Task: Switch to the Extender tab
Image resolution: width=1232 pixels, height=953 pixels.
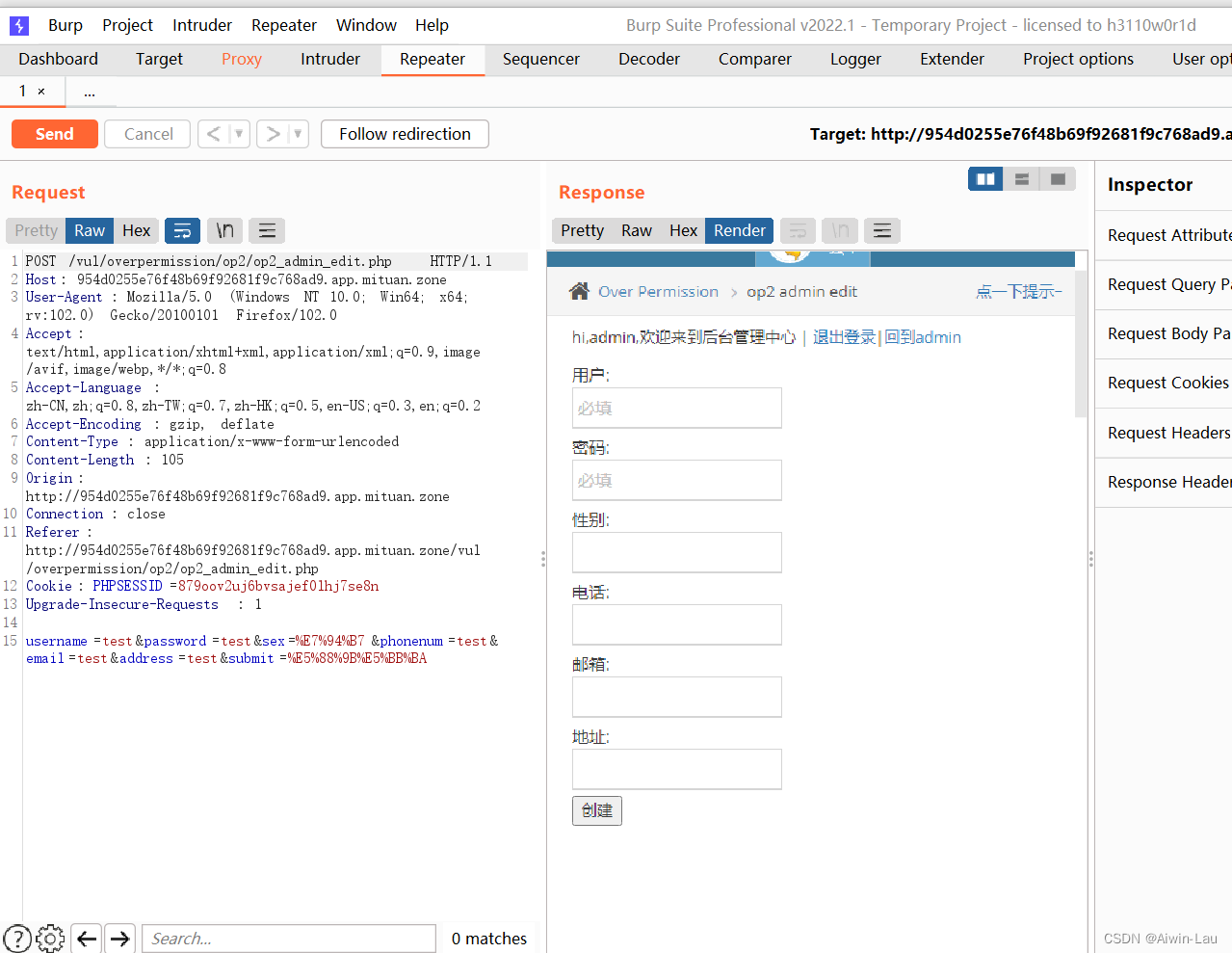Action: point(952,59)
